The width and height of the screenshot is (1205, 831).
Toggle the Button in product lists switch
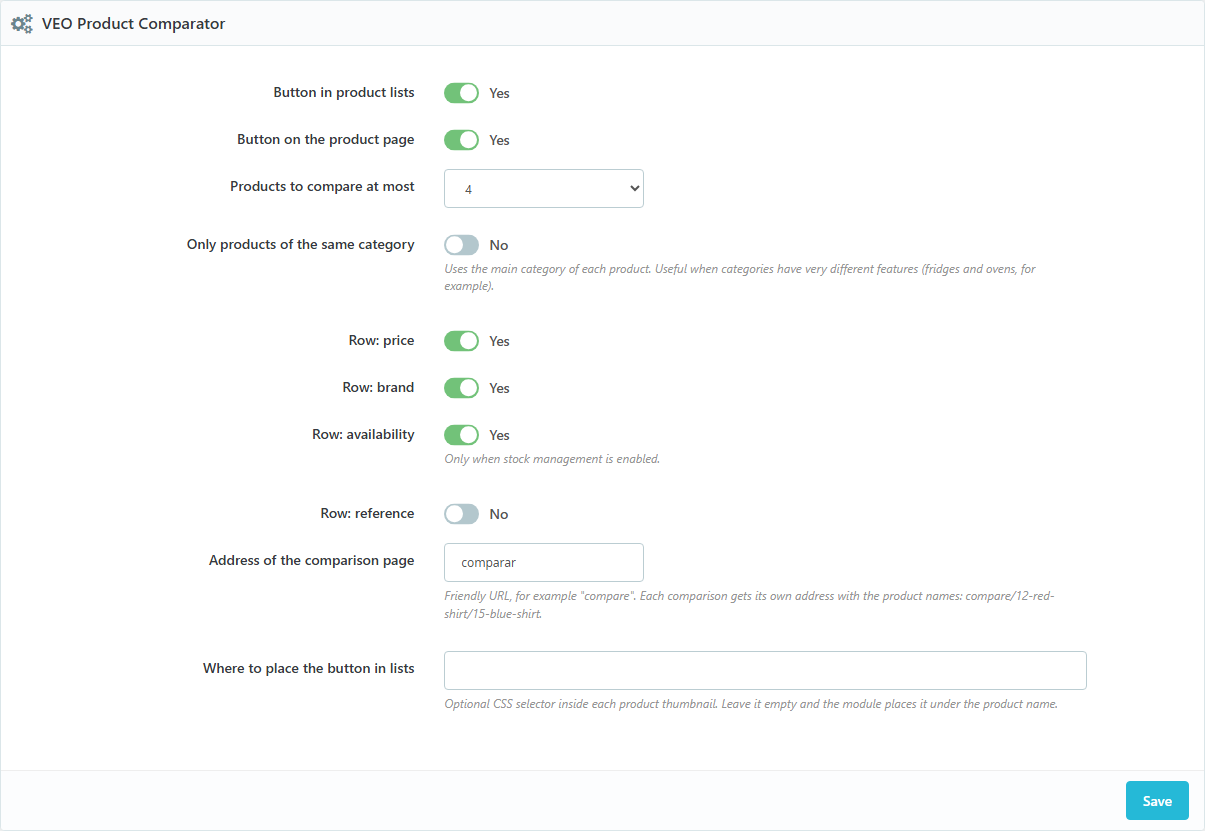[461, 93]
